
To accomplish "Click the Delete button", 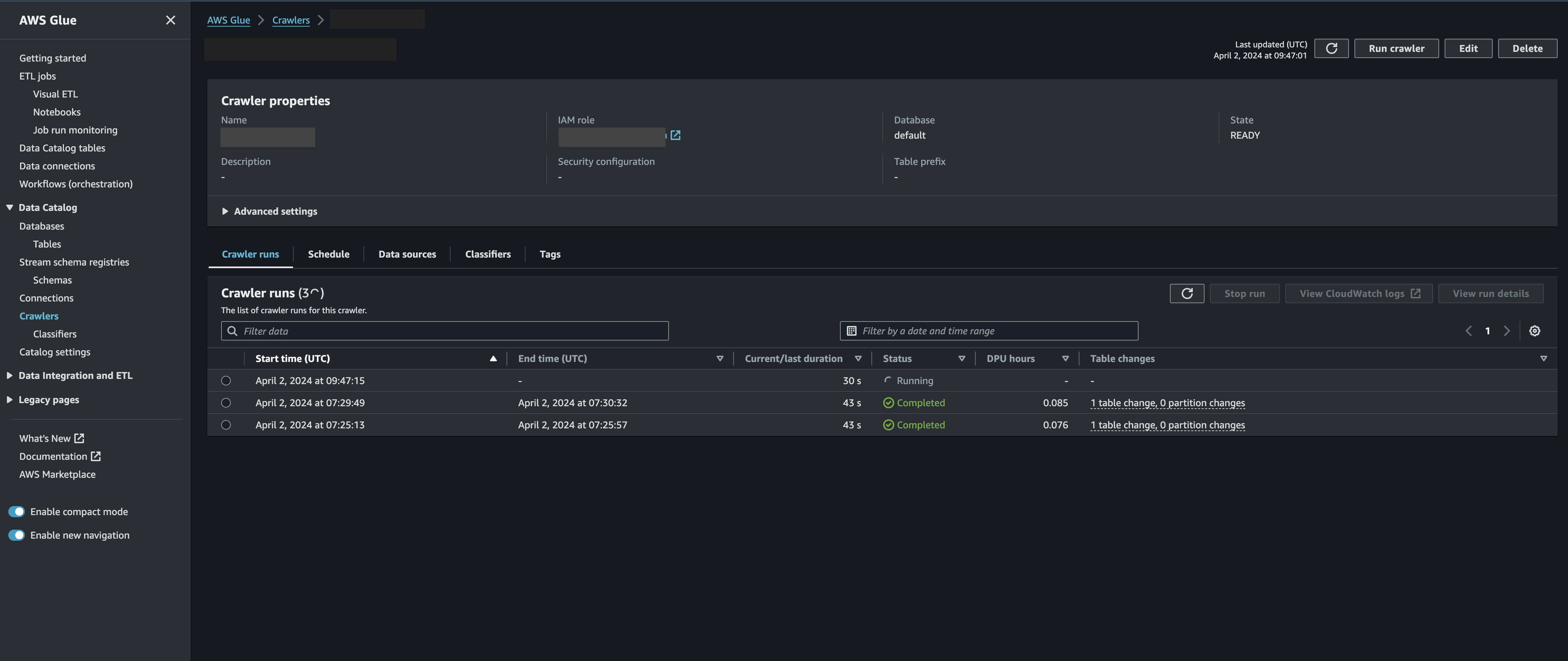I will coord(1527,49).
